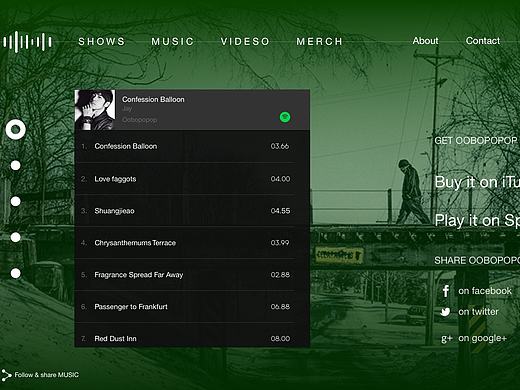Go to the About page
The height and width of the screenshot is (390, 520).
coord(425,41)
